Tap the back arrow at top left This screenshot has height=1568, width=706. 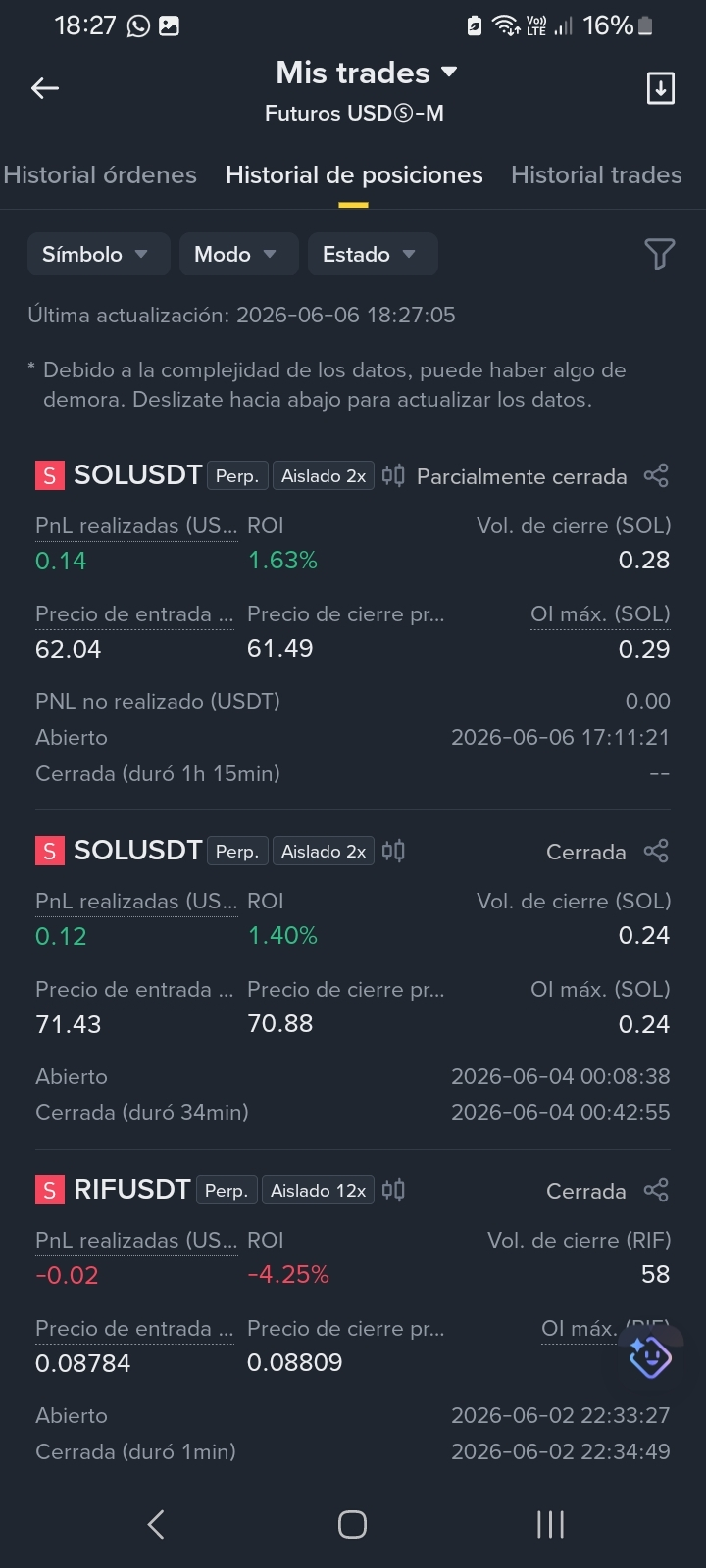tap(45, 88)
